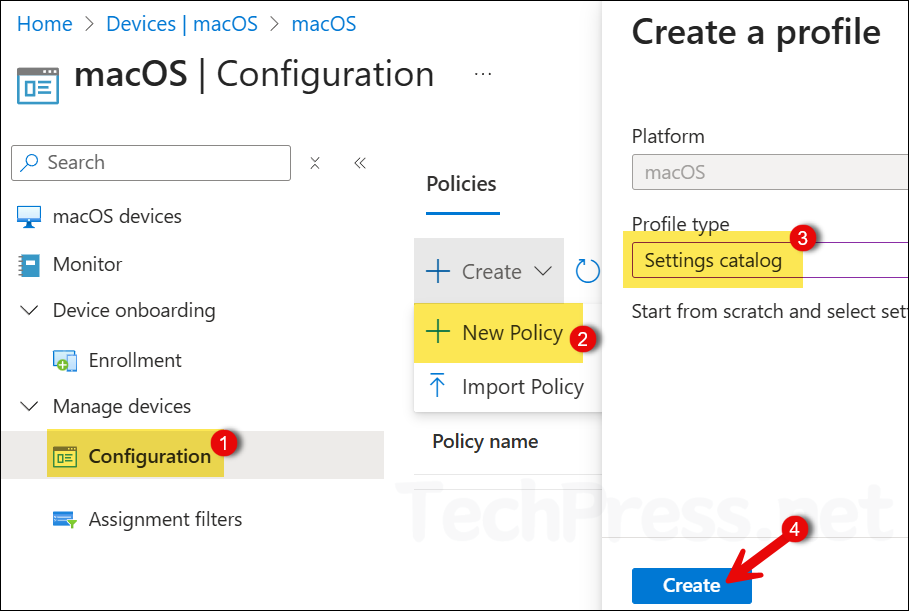Open the Create dropdown in the Policies toolbar
Viewport: 909px width, 611px height.
489,271
